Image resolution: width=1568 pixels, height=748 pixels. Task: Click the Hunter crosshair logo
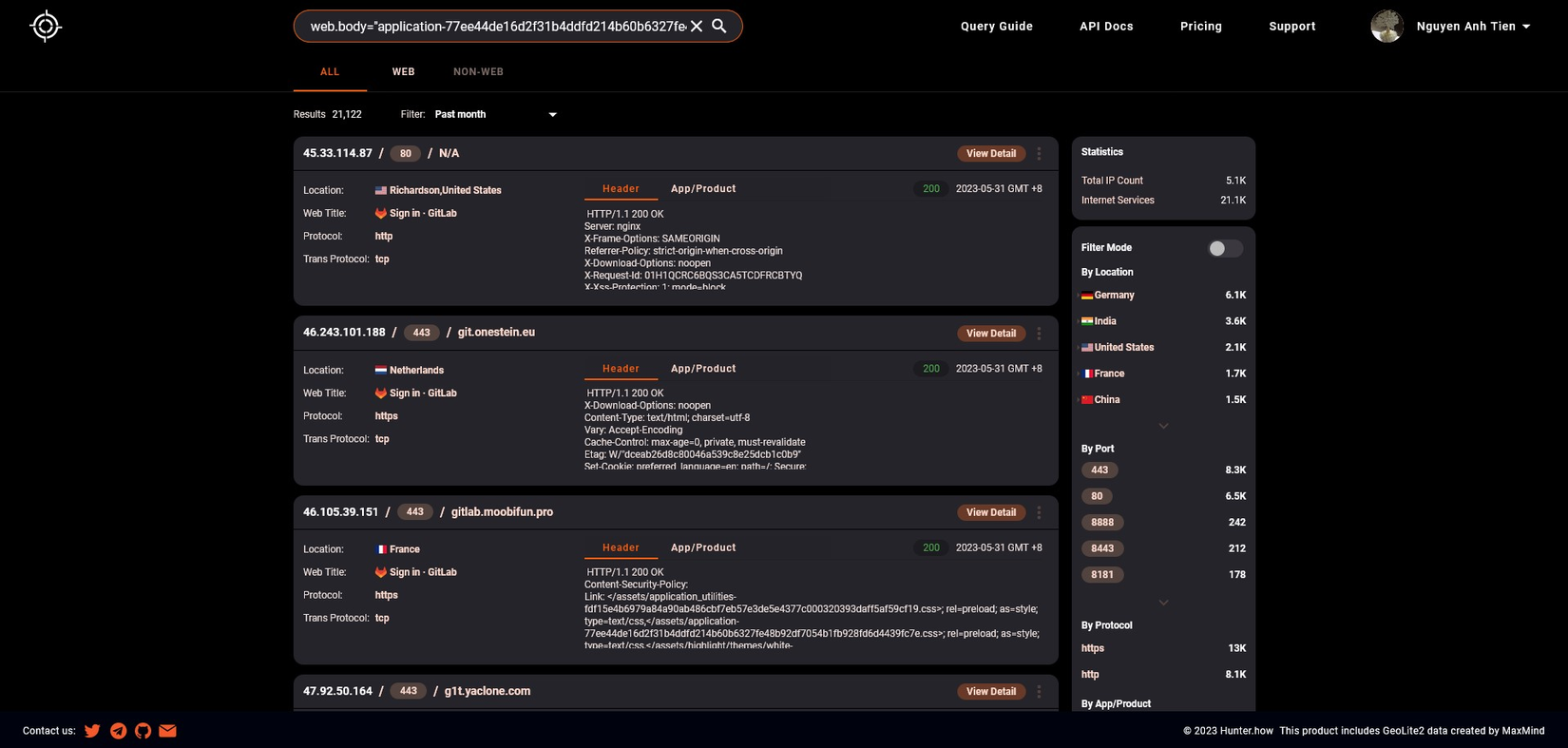pyautogui.click(x=46, y=26)
